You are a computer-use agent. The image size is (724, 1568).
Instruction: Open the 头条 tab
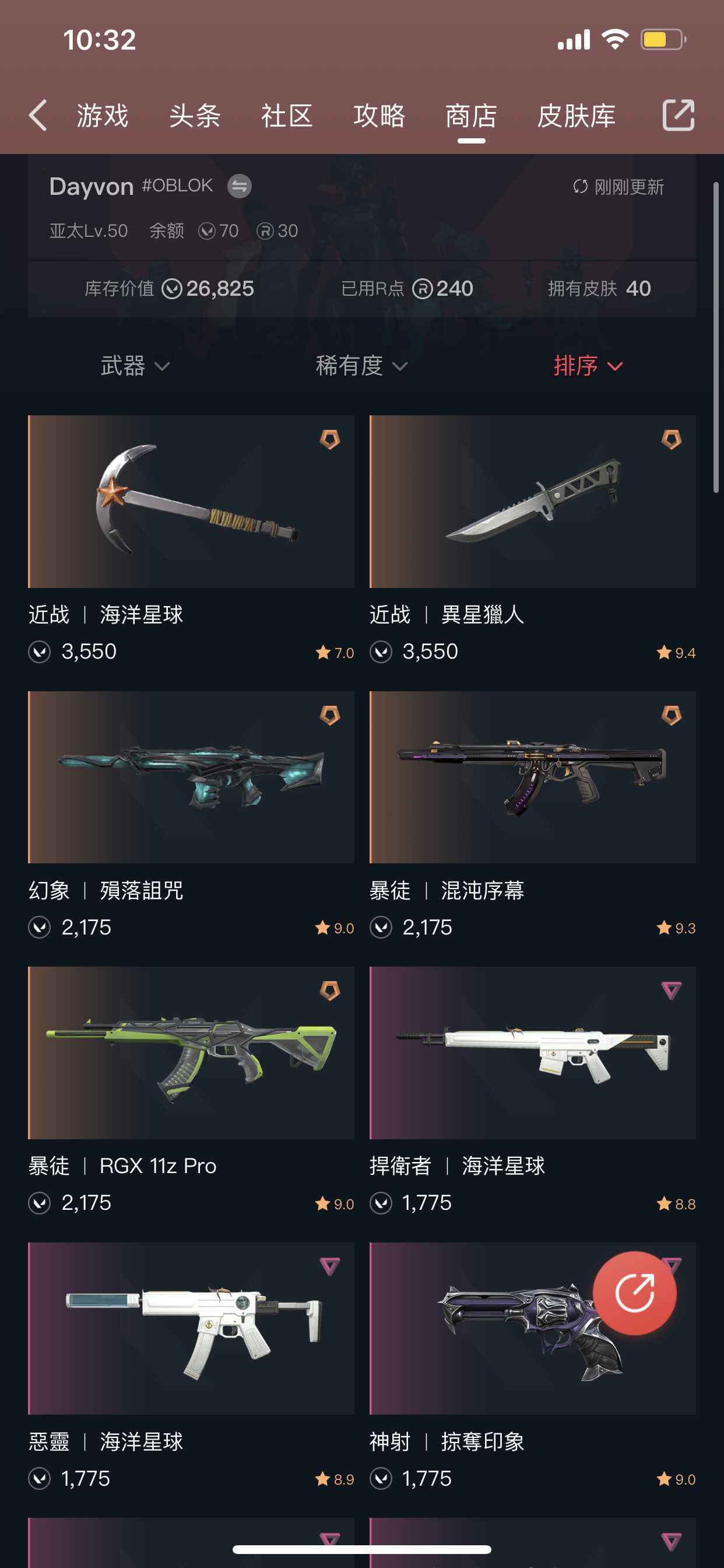(195, 116)
